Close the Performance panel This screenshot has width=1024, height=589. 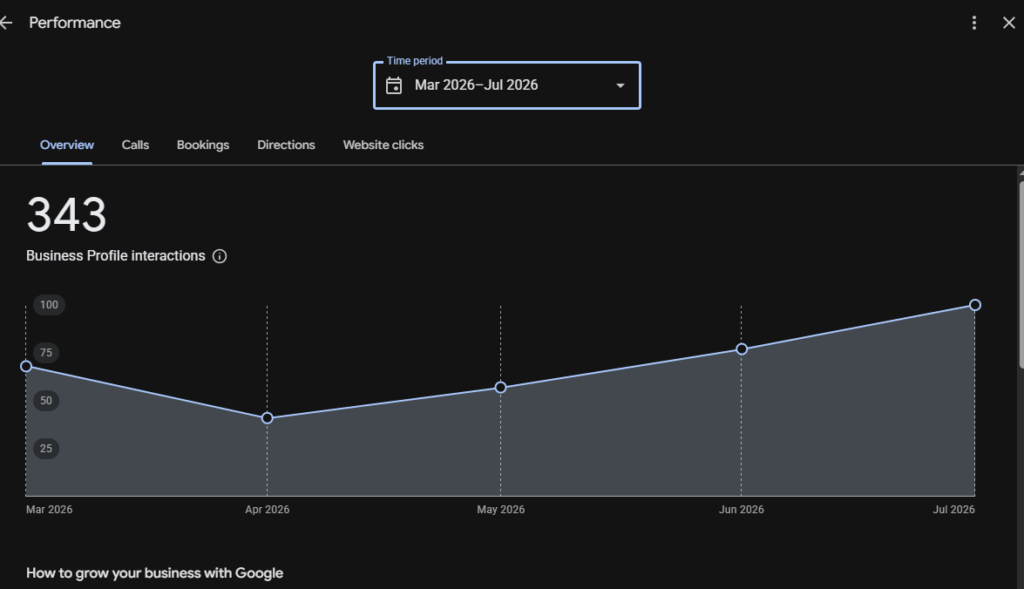1009,23
